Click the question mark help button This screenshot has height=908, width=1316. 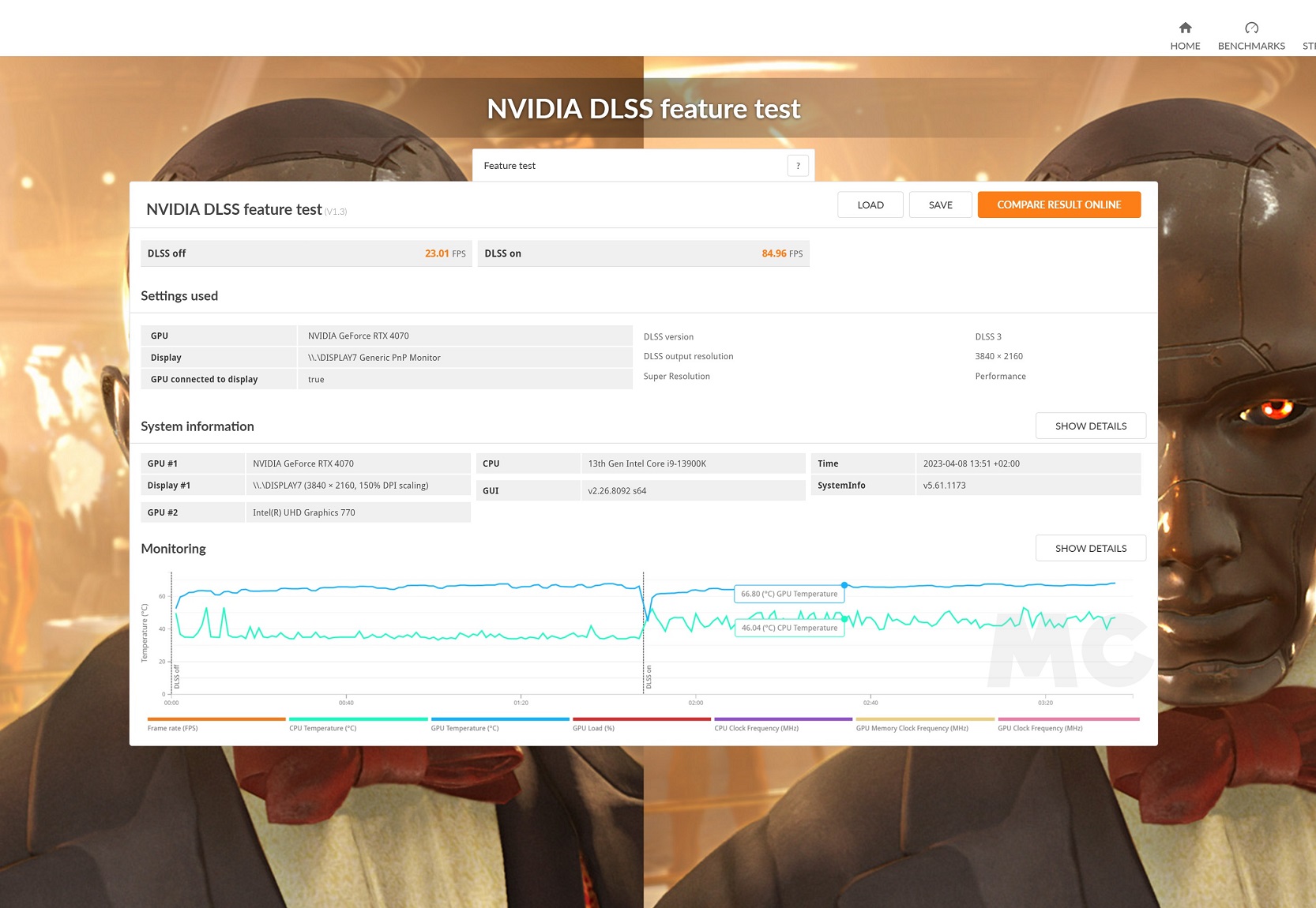tap(798, 166)
